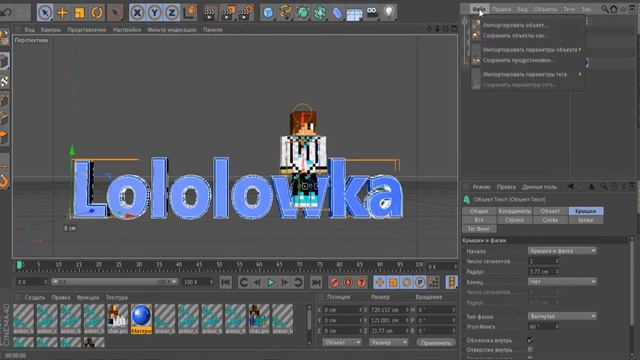Viewport: 640px width, 360px height.
Task: Open the Размер mode dropdown
Action: [x=389, y=342]
